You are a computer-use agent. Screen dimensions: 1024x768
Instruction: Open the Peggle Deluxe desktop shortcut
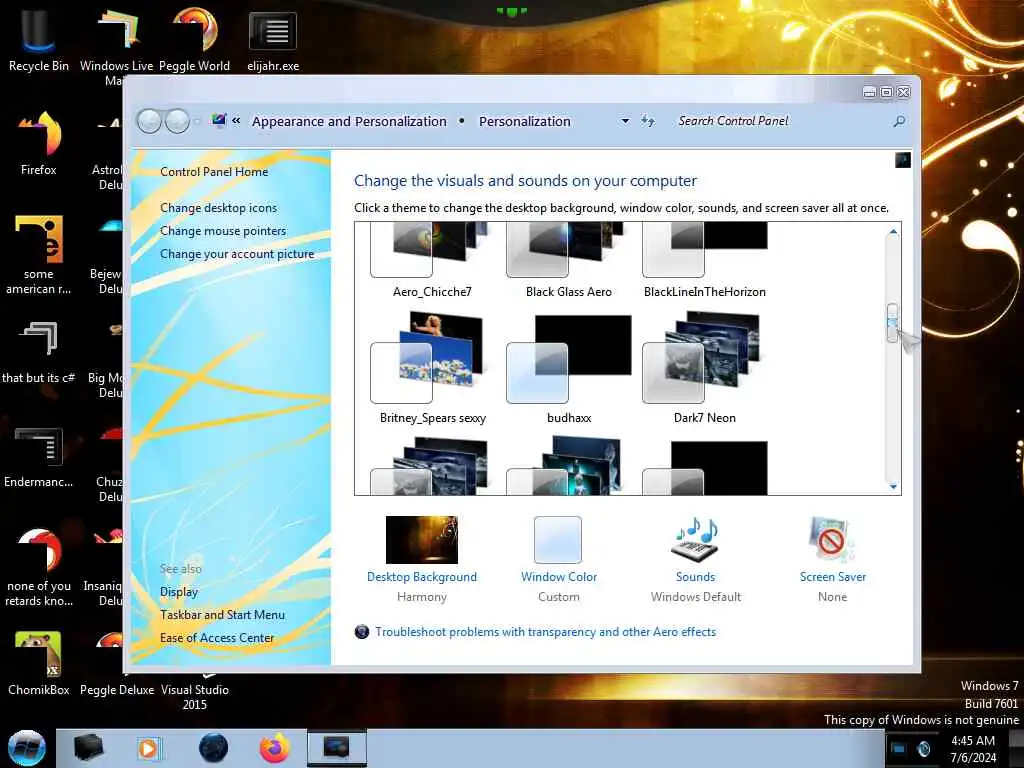[x=117, y=689]
